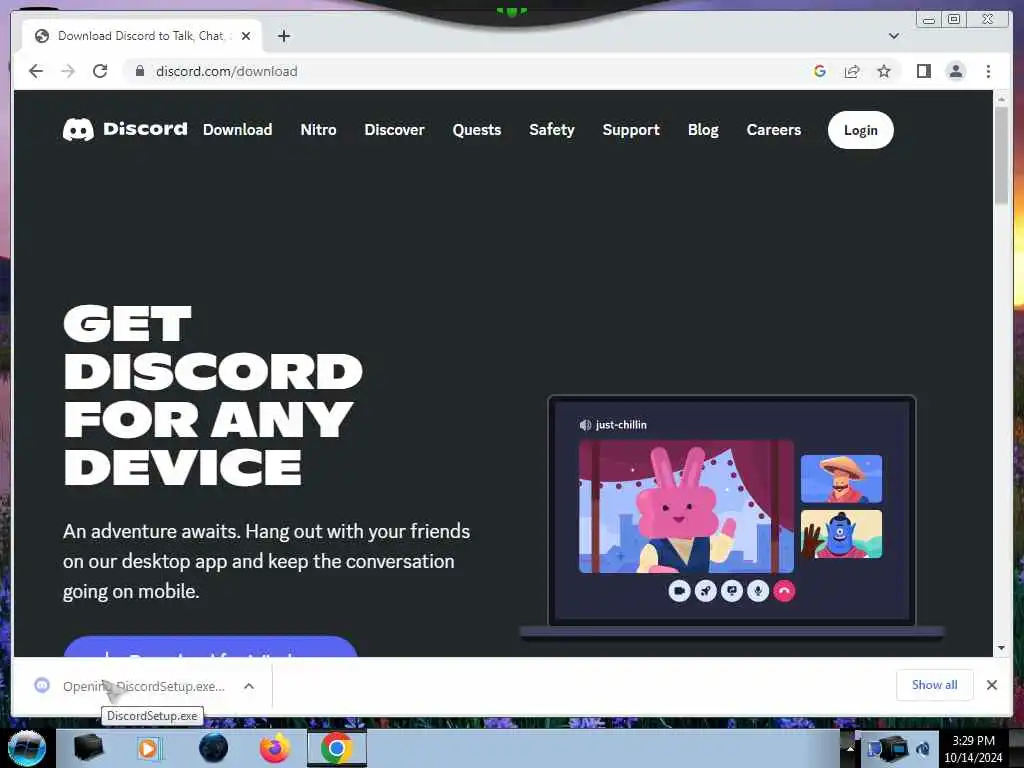
Task: Open the media player taskbar icon
Action: point(150,748)
